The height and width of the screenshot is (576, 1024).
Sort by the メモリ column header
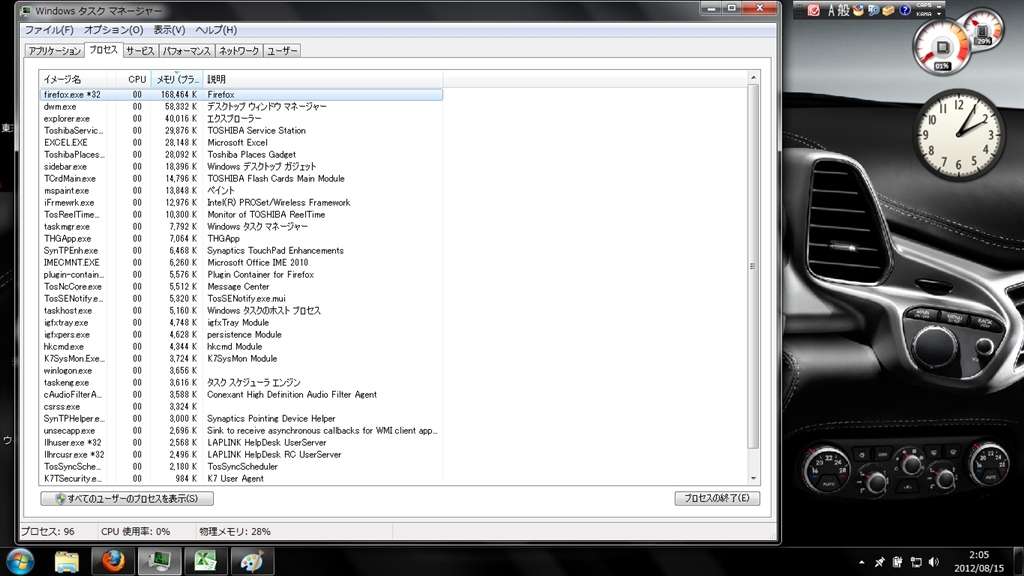[x=177, y=79]
